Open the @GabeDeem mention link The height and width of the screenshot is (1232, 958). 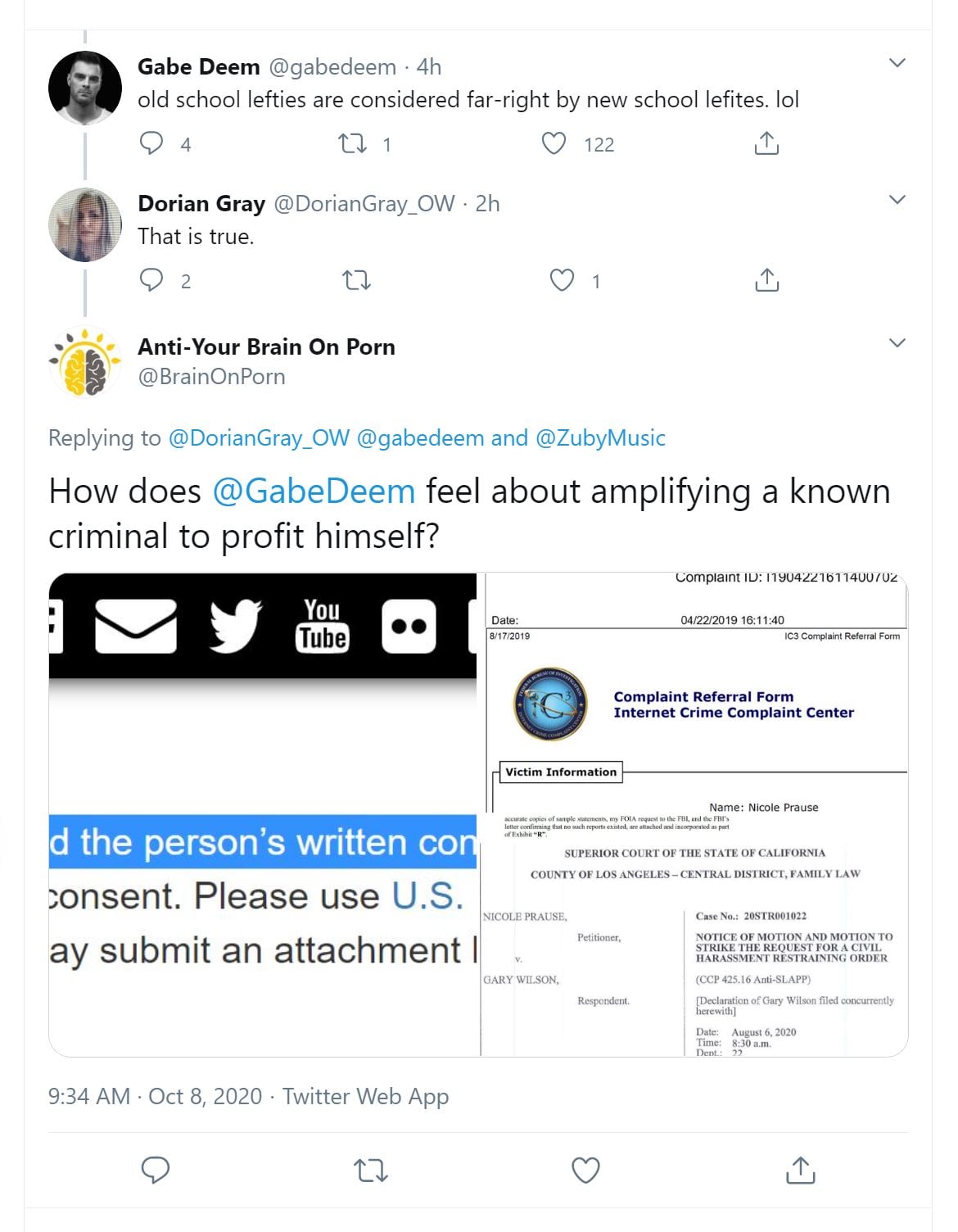tap(314, 491)
